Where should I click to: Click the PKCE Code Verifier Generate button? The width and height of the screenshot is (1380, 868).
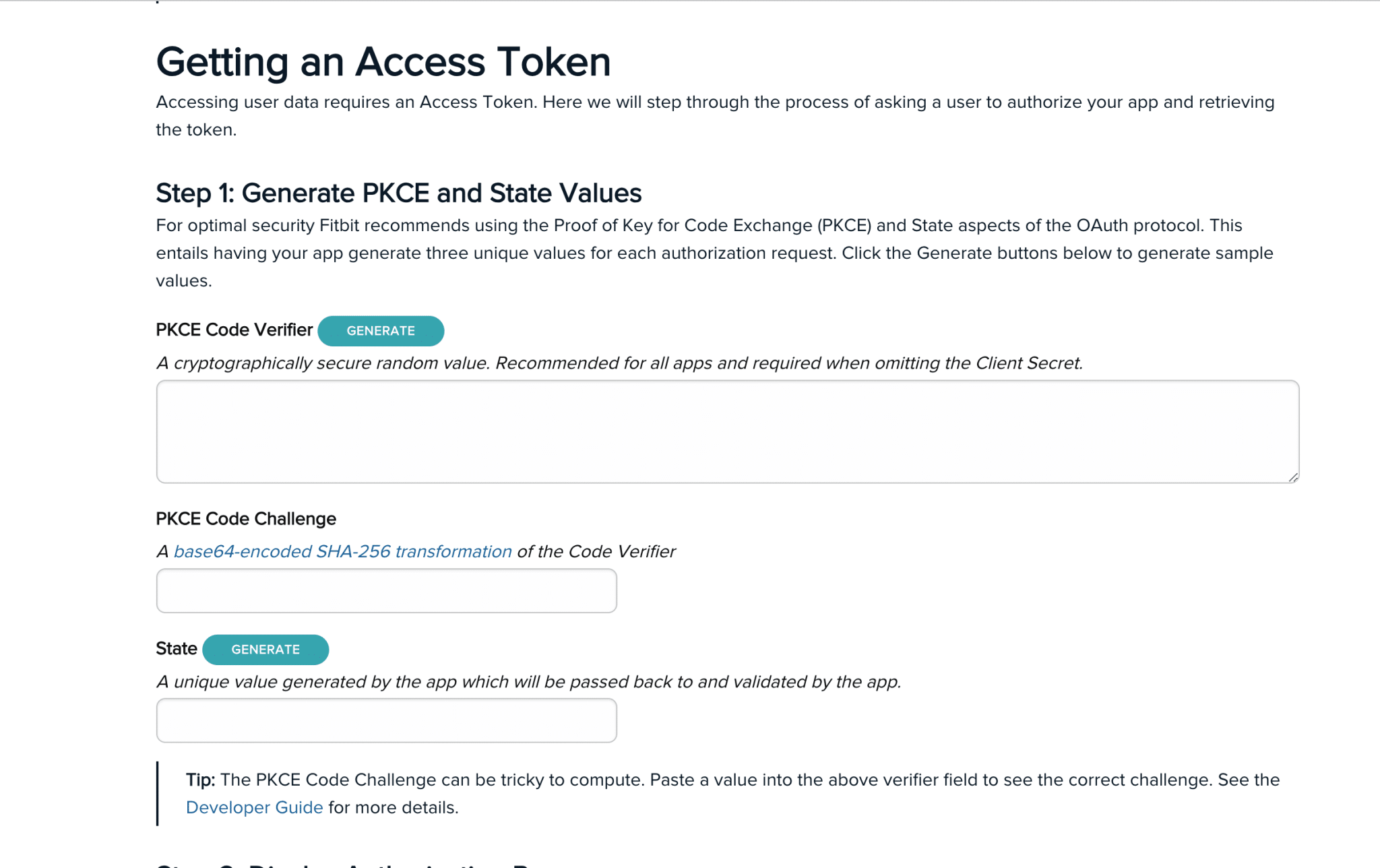[381, 331]
